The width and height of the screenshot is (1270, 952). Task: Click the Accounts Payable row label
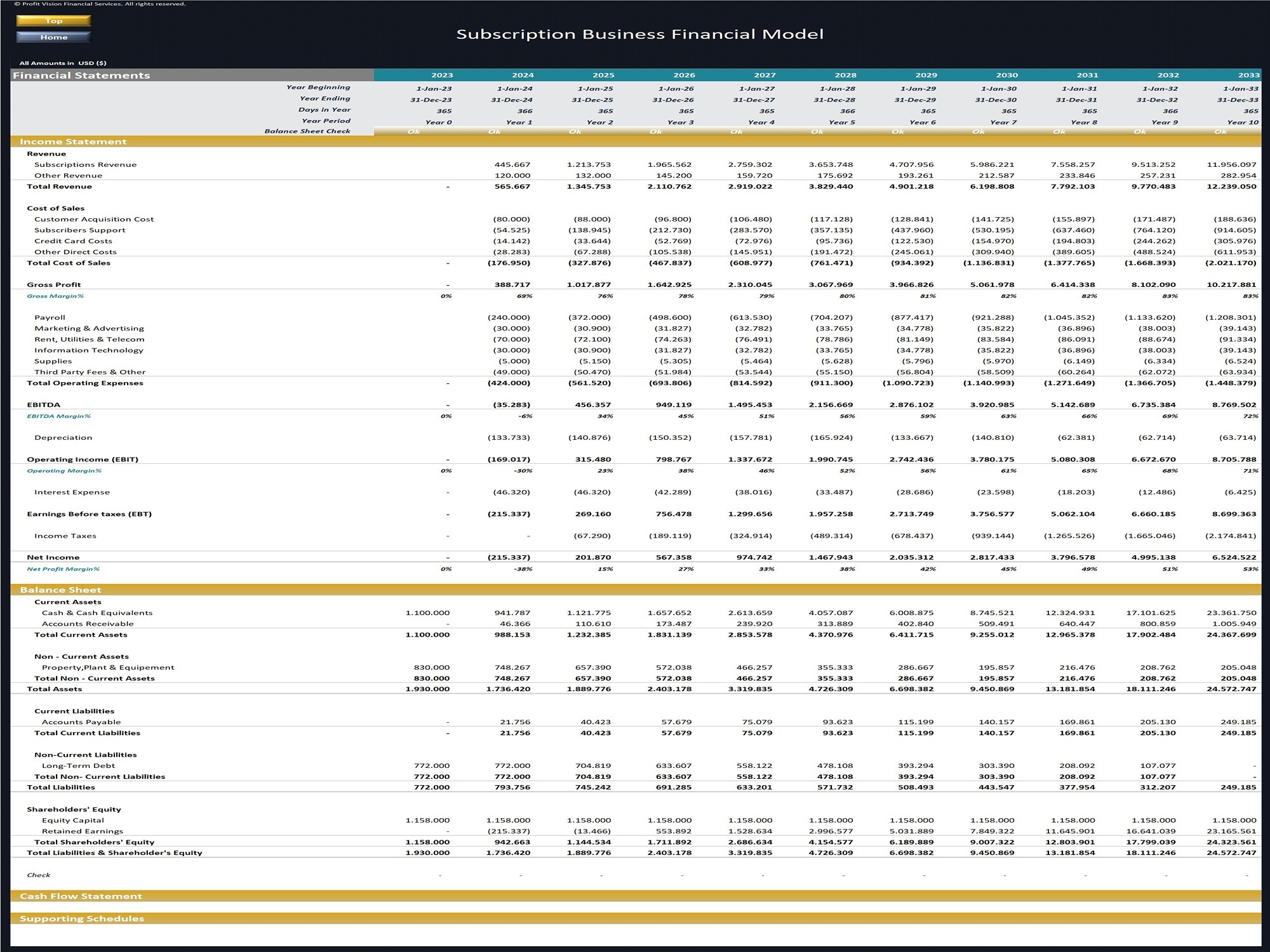[81, 722]
